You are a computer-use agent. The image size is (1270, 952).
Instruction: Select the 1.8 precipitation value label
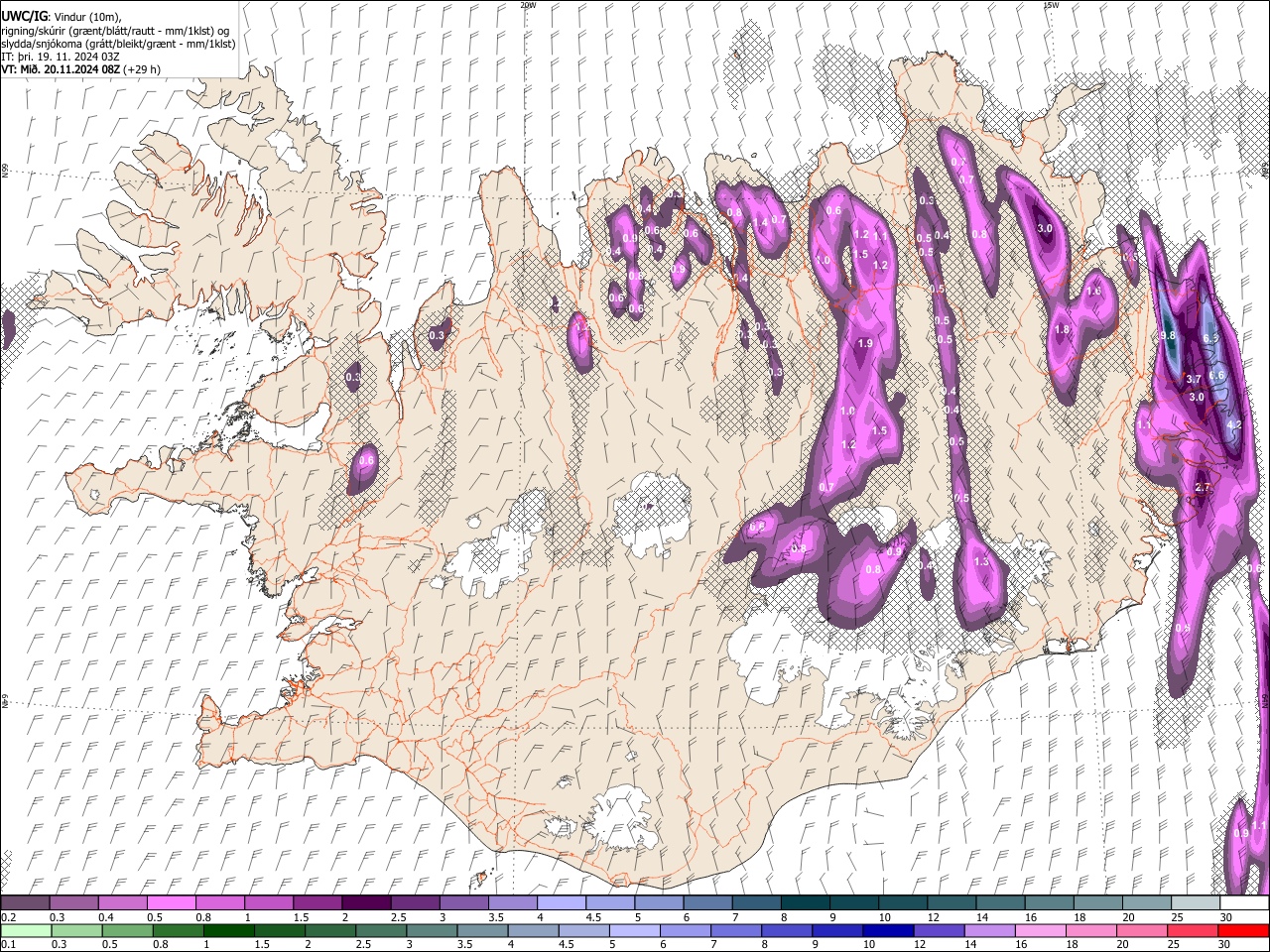(1062, 330)
